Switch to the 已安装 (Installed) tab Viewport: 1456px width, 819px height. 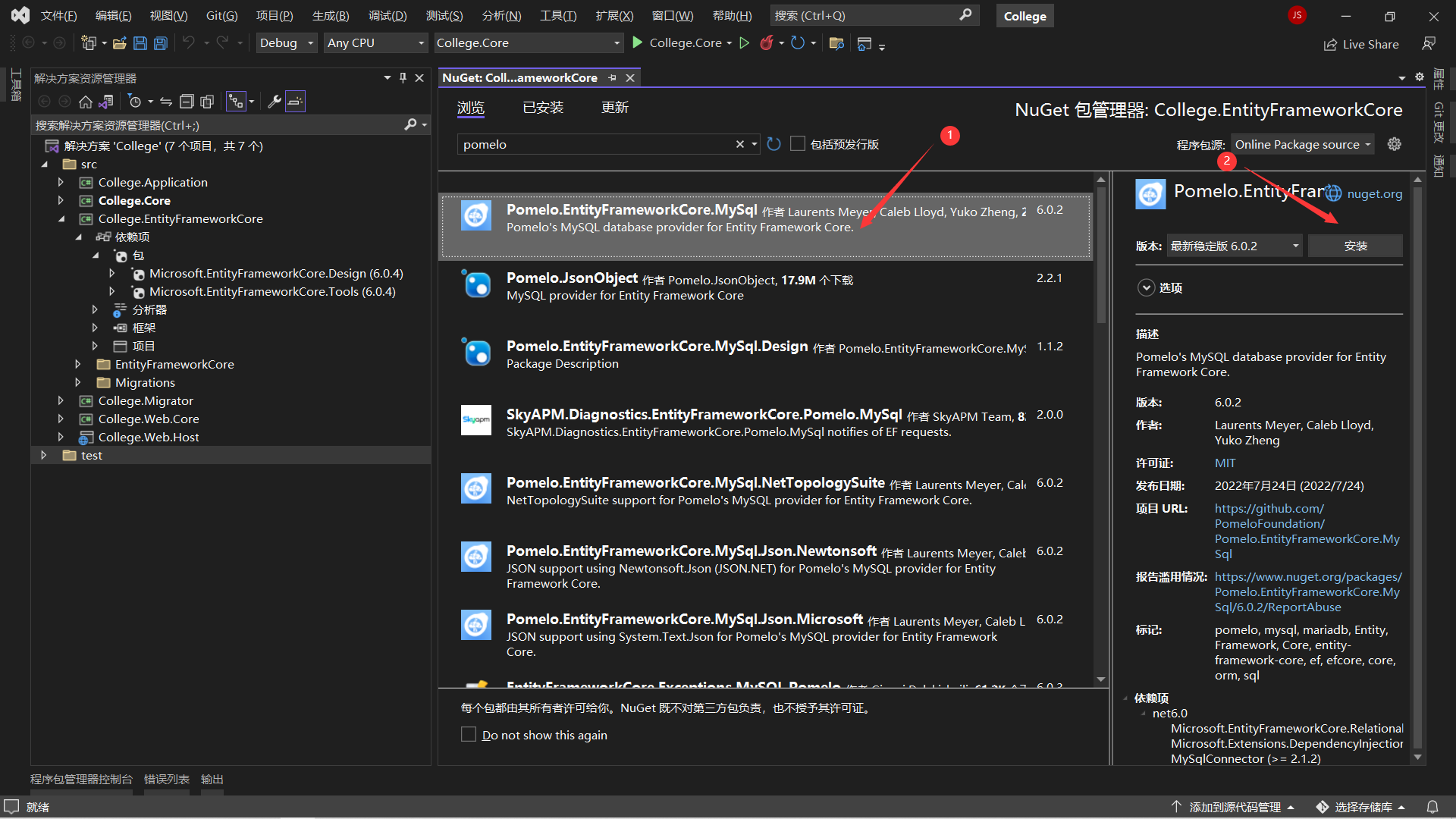coord(543,108)
